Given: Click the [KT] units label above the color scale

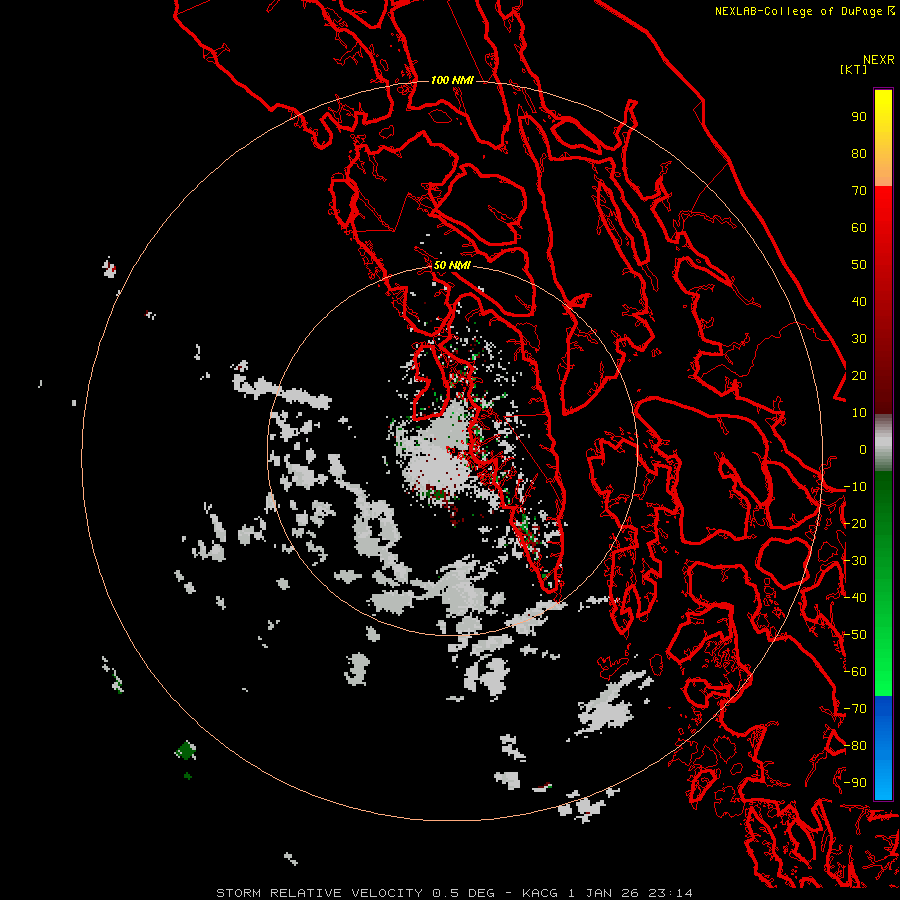Looking at the screenshot, I should pyautogui.click(x=854, y=69).
